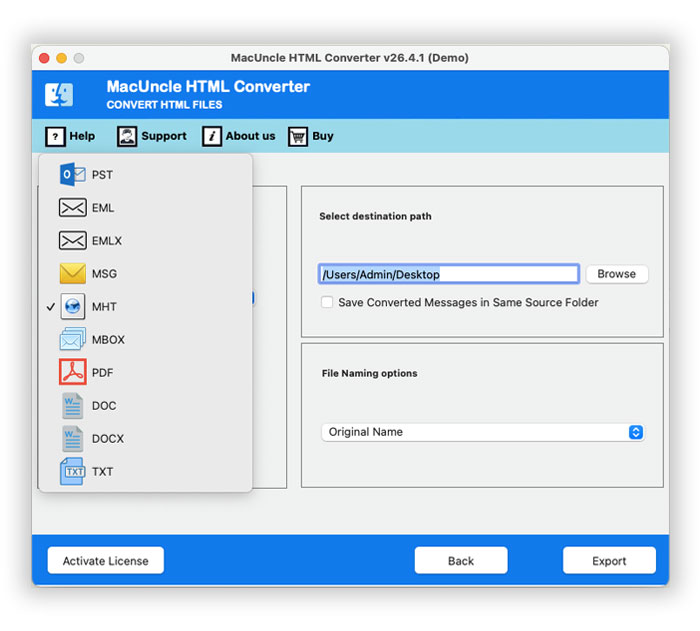Click the DOCX Word document icon
Viewport: 700px width, 631px height.
click(72, 439)
